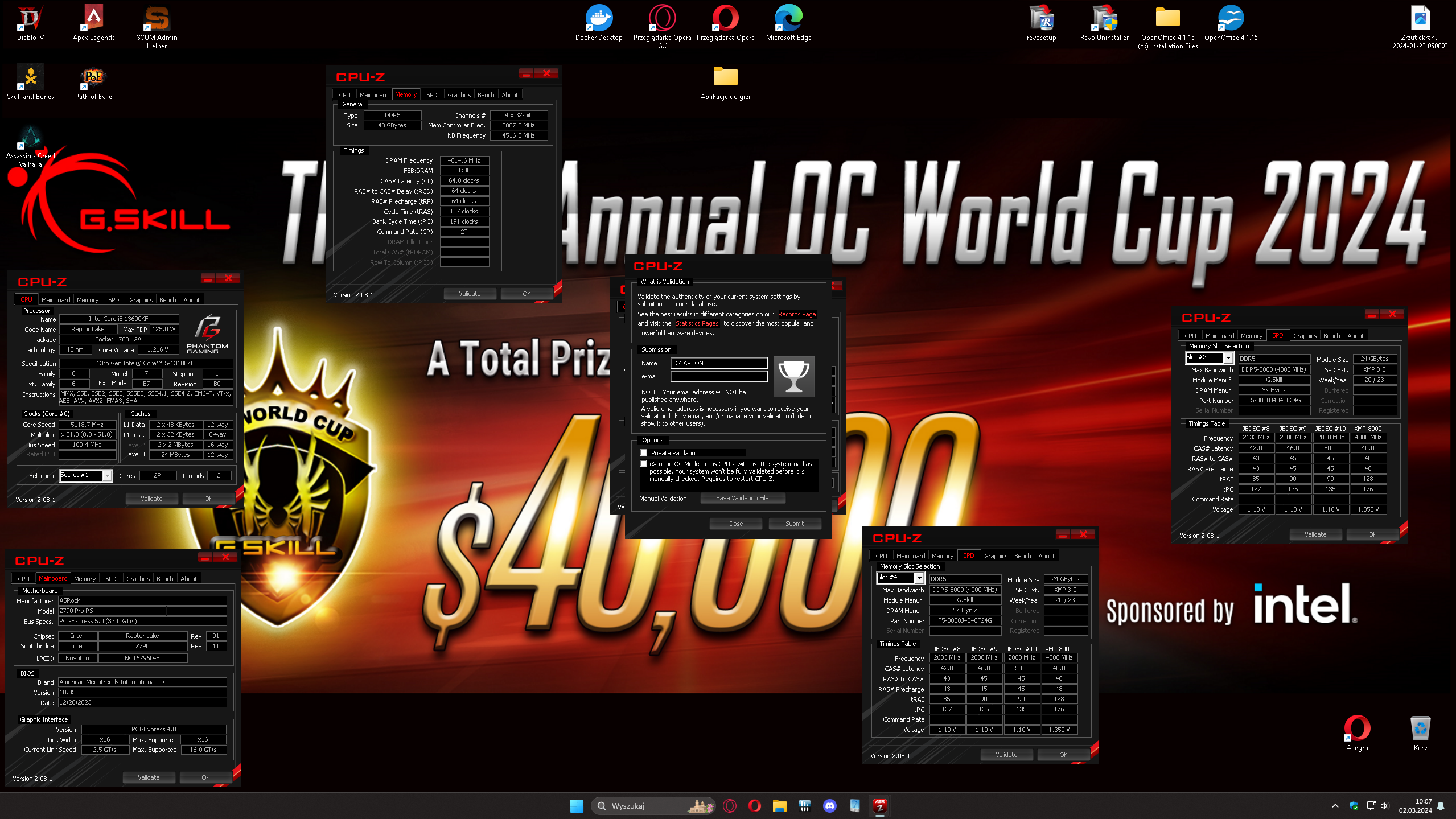The width and height of the screenshot is (1456, 819).
Task: Select the Allegro desktop shortcut
Action: 1357,733
